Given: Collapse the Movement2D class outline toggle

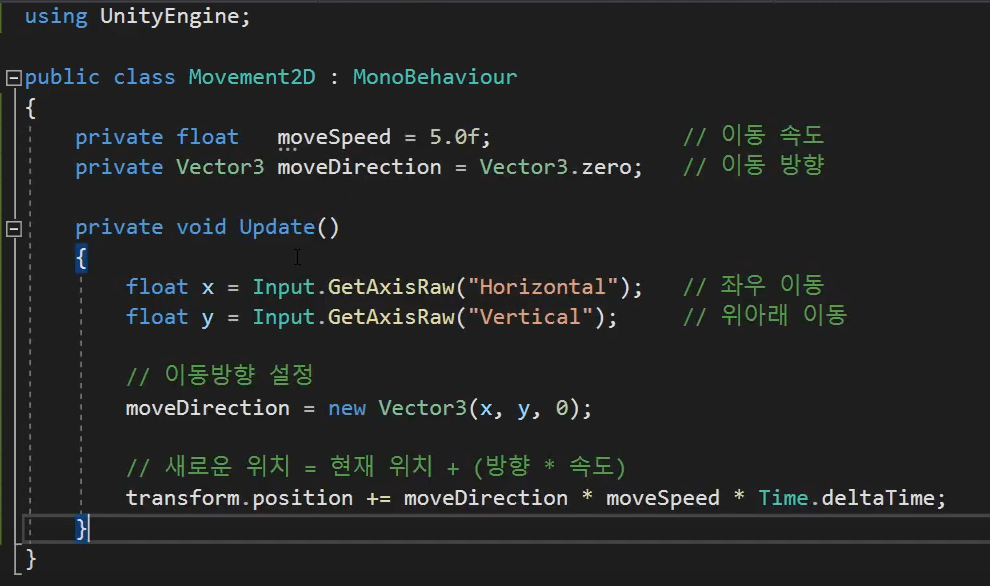Looking at the screenshot, I should pyautogui.click(x=14, y=78).
